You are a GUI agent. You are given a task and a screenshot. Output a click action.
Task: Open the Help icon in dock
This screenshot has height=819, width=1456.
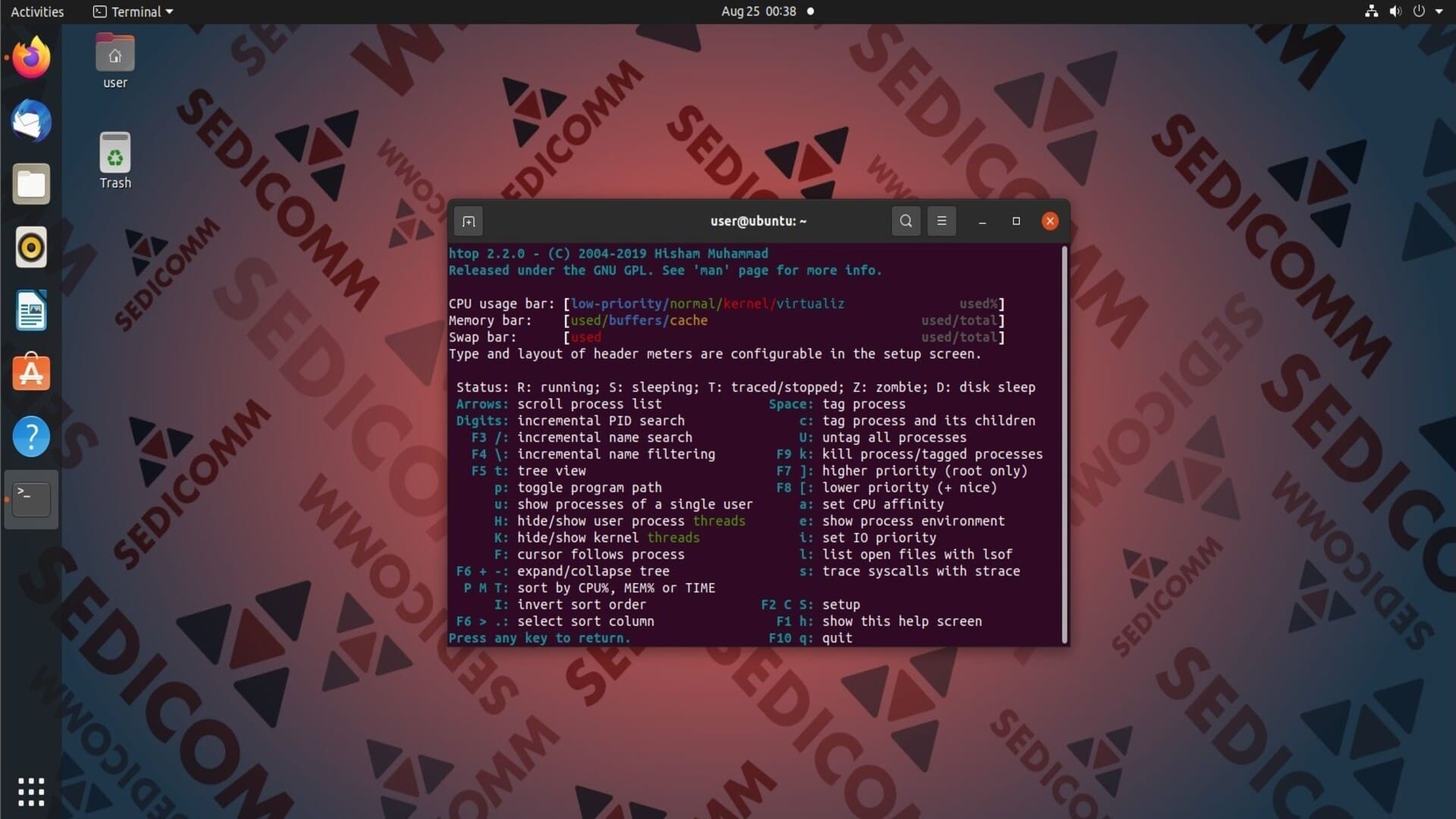point(31,437)
